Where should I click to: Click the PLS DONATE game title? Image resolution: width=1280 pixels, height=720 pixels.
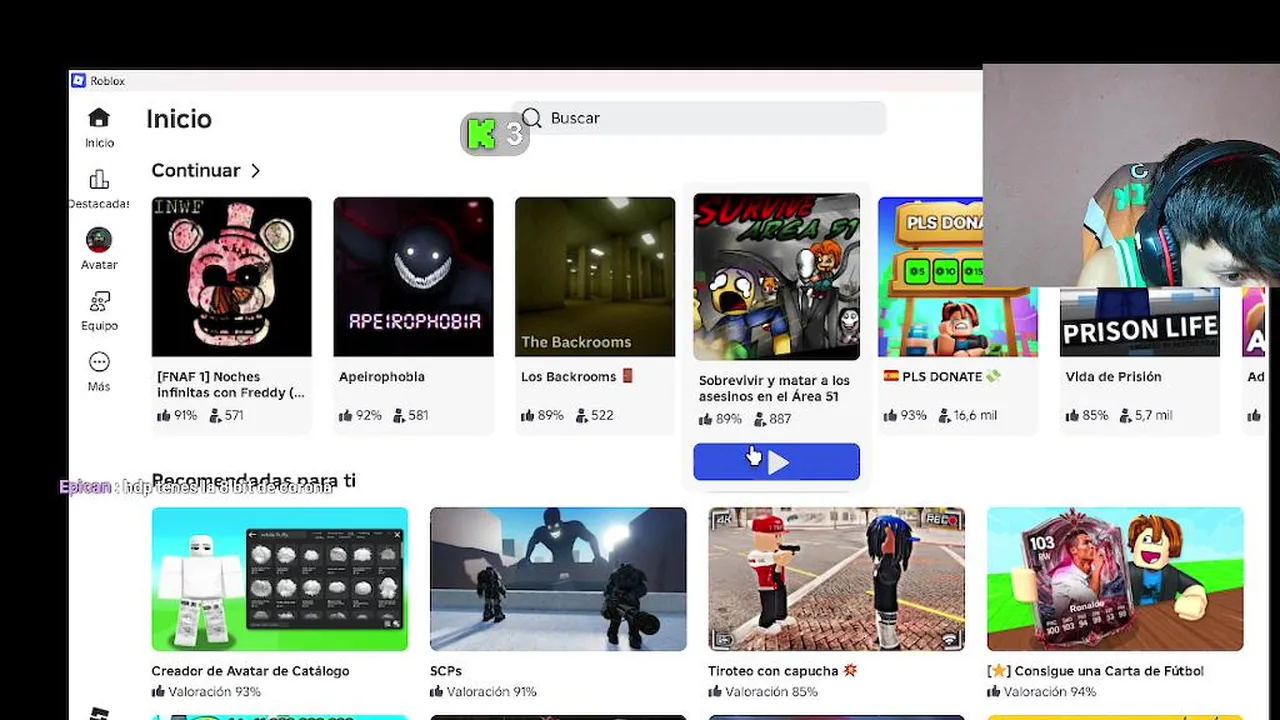pos(942,377)
